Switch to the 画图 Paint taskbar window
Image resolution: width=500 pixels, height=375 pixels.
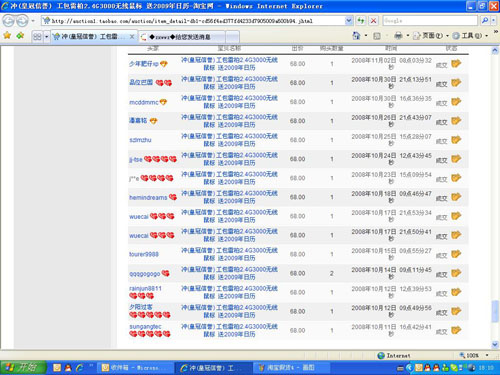point(291,368)
